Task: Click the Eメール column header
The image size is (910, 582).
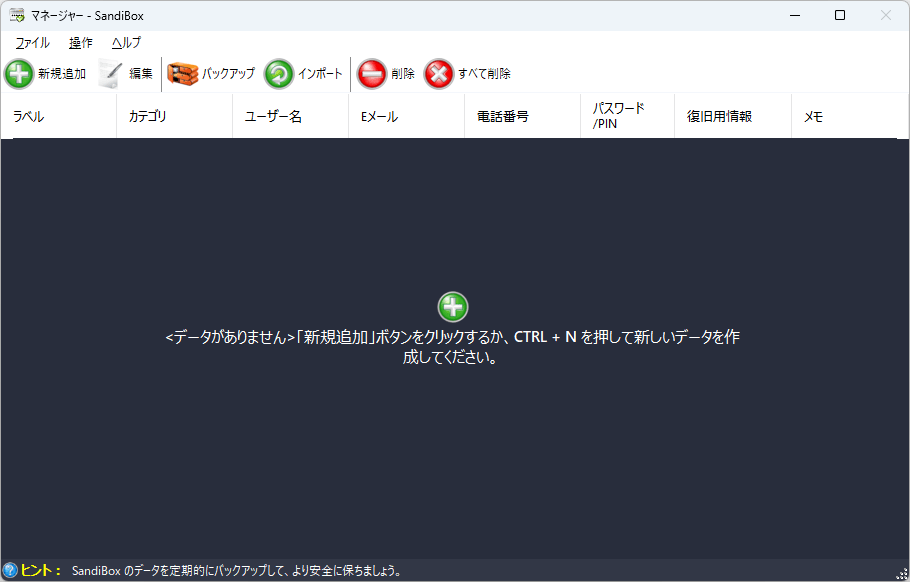Action: [x=407, y=116]
